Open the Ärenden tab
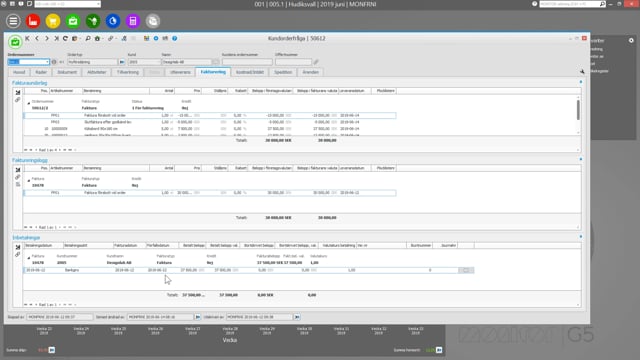 (x=310, y=72)
